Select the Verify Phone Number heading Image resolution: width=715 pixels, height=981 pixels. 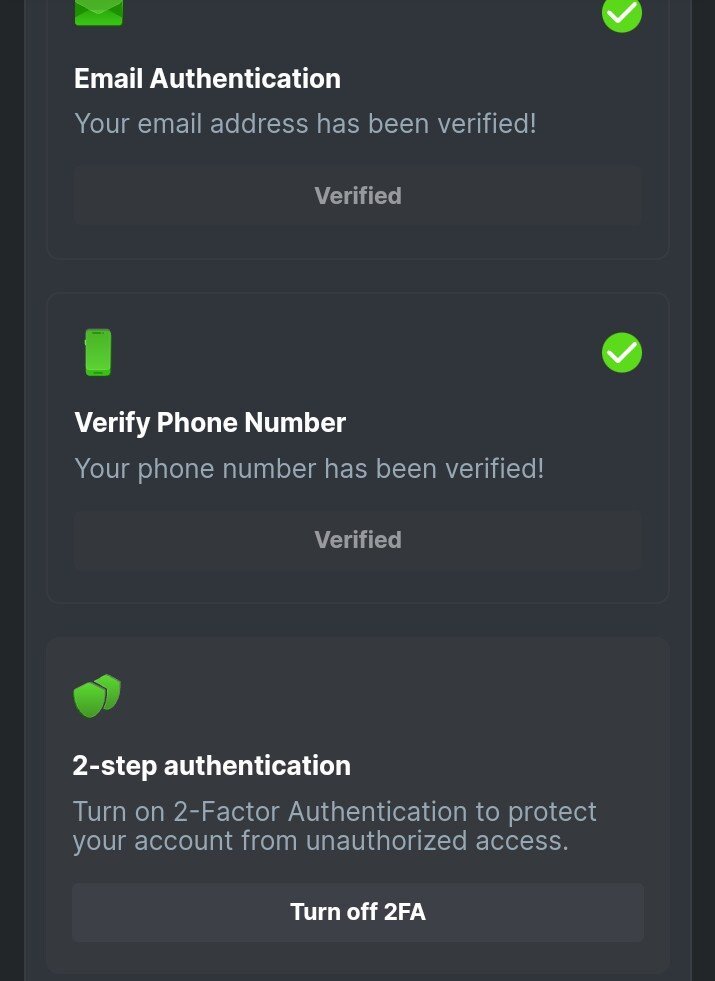coord(210,423)
